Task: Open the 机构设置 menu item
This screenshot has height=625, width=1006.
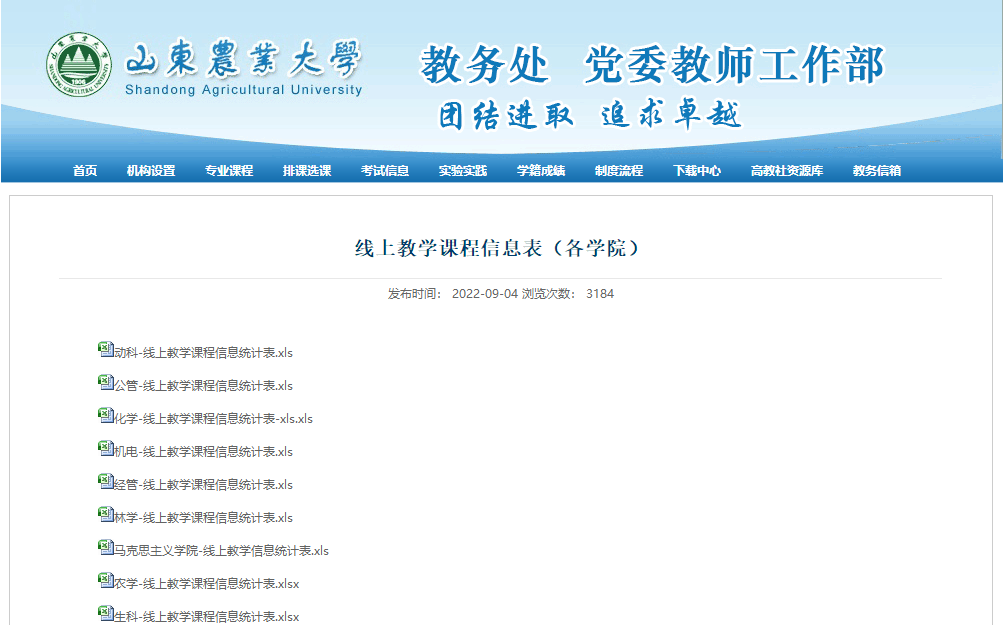Action: click(x=151, y=171)
